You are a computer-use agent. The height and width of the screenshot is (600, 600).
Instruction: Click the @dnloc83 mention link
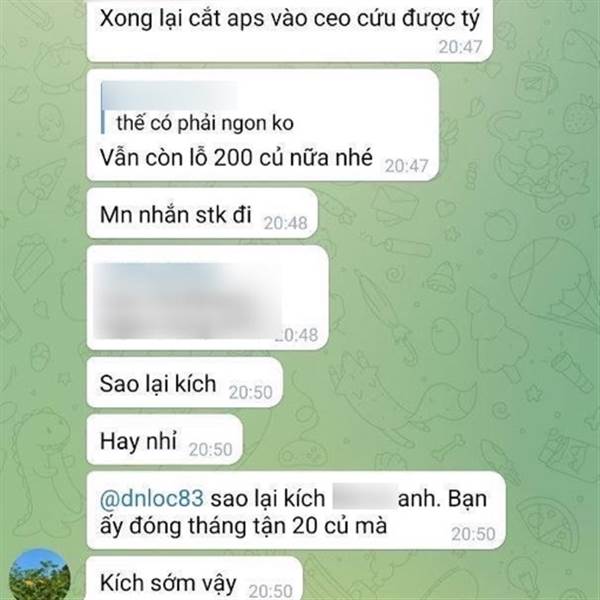152,499
